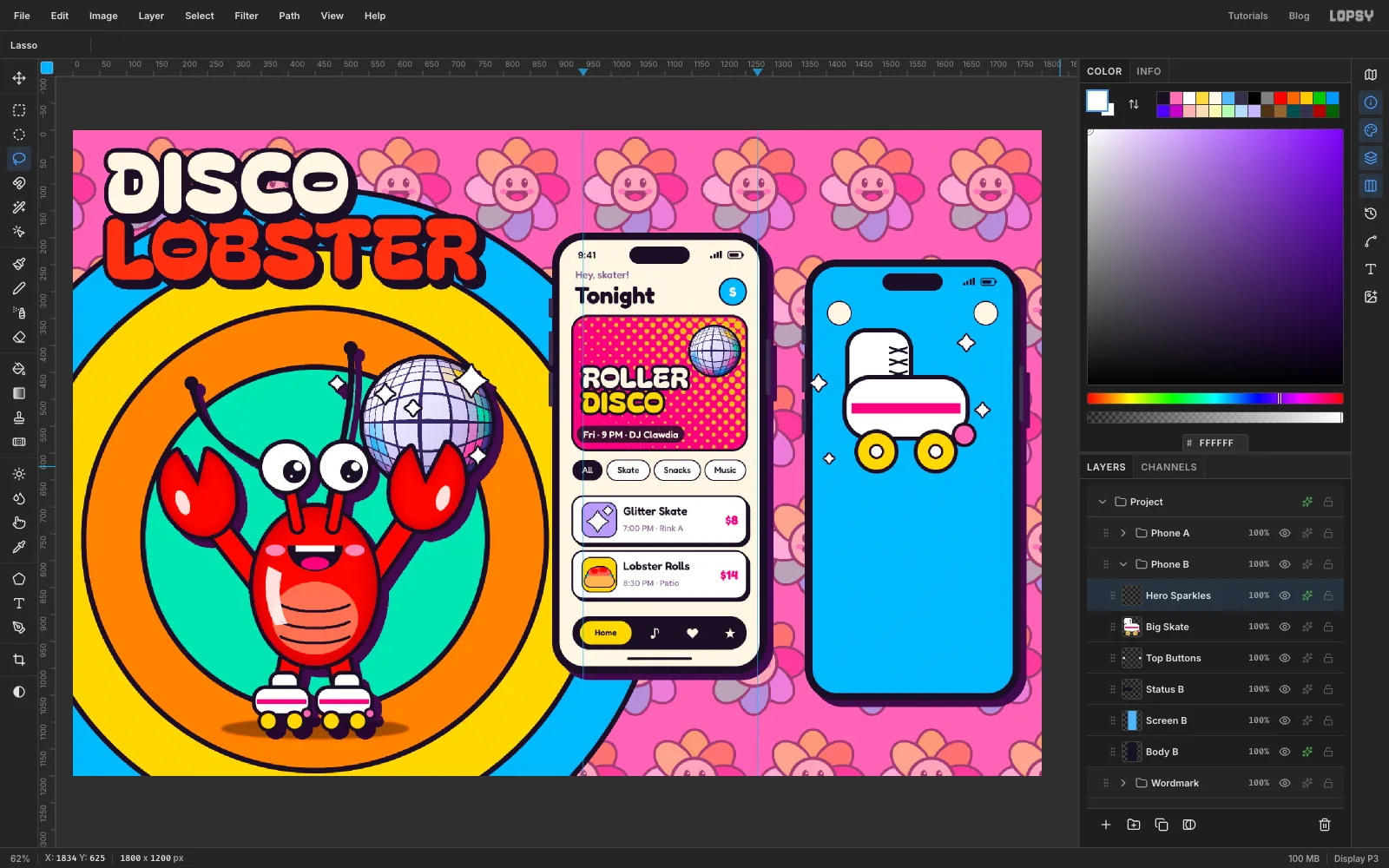Click the hue slider bar
Image resolution: width=1389 pixels, height=868 pixels.
click(x=1215, y=398)
